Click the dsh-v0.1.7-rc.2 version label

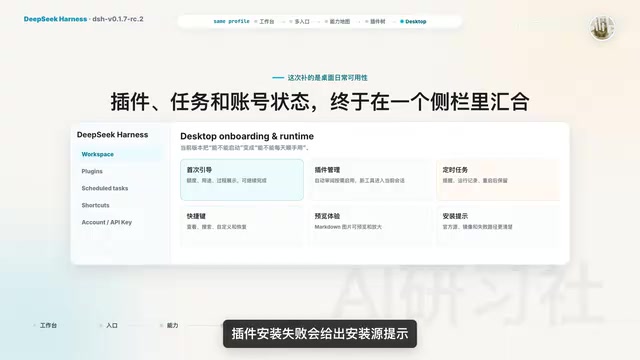tap(118, 19)
